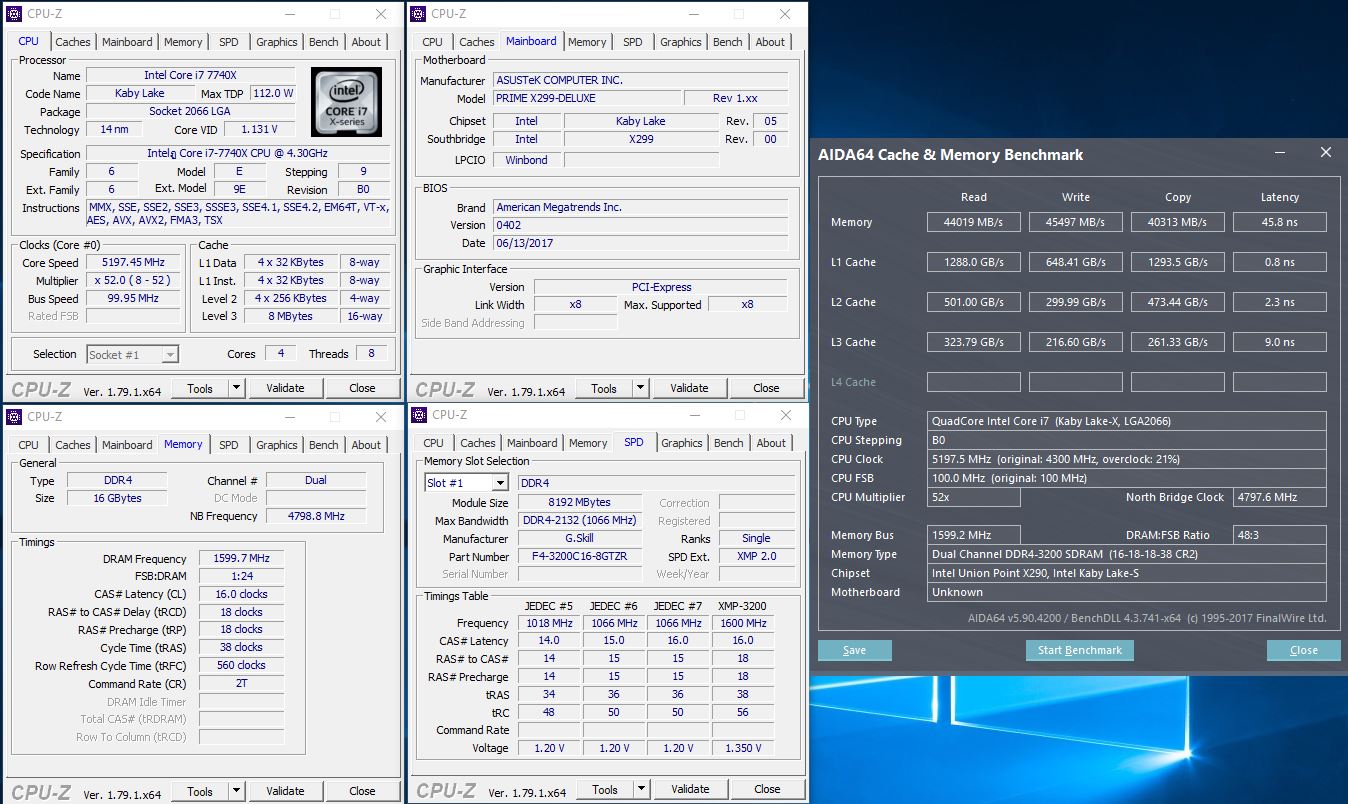Click Validate in the CPU window
The height and width of the screenshot is (804, 1348).
(285, 388)
